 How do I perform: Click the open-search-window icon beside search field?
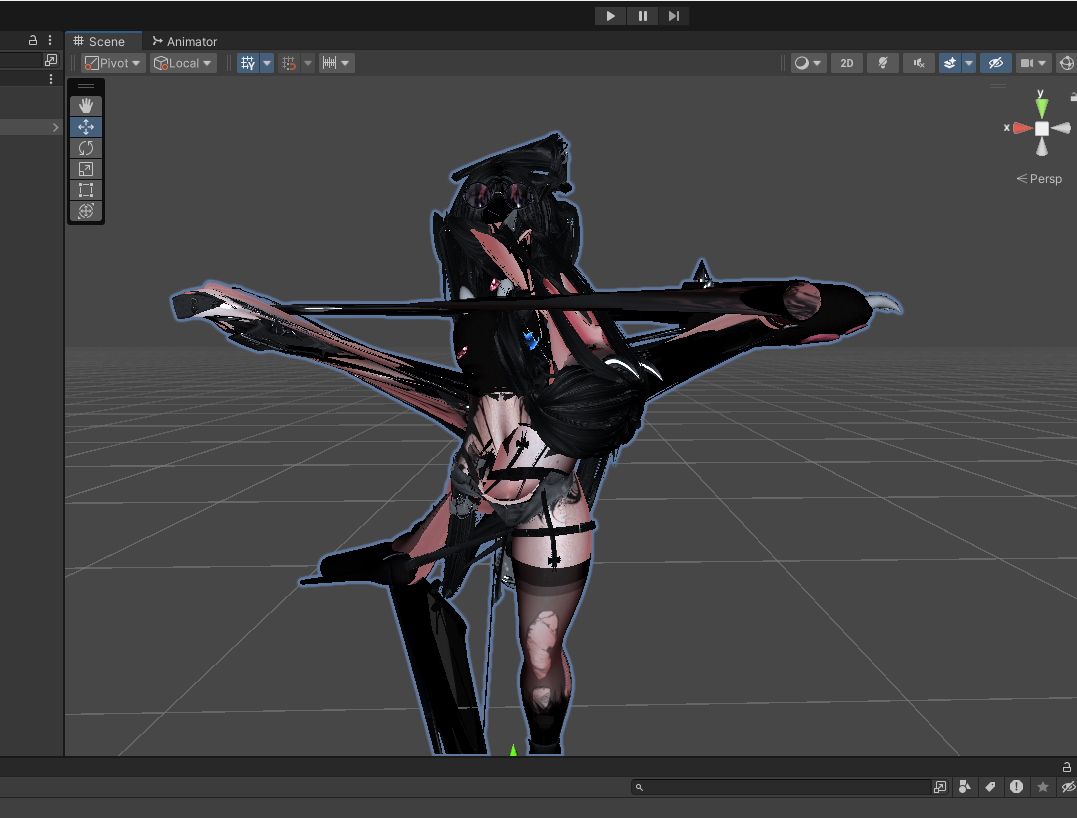click(940, 787)
